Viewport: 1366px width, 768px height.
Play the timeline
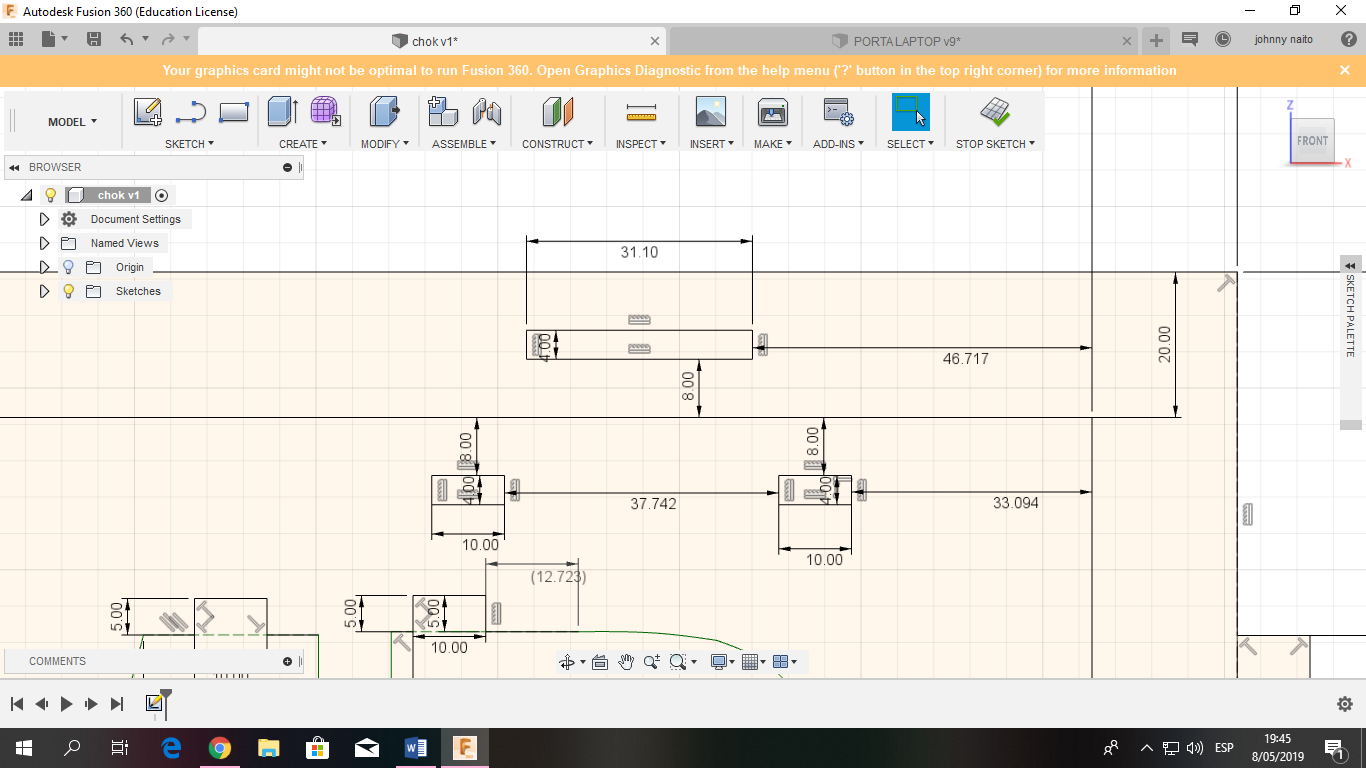67,704
